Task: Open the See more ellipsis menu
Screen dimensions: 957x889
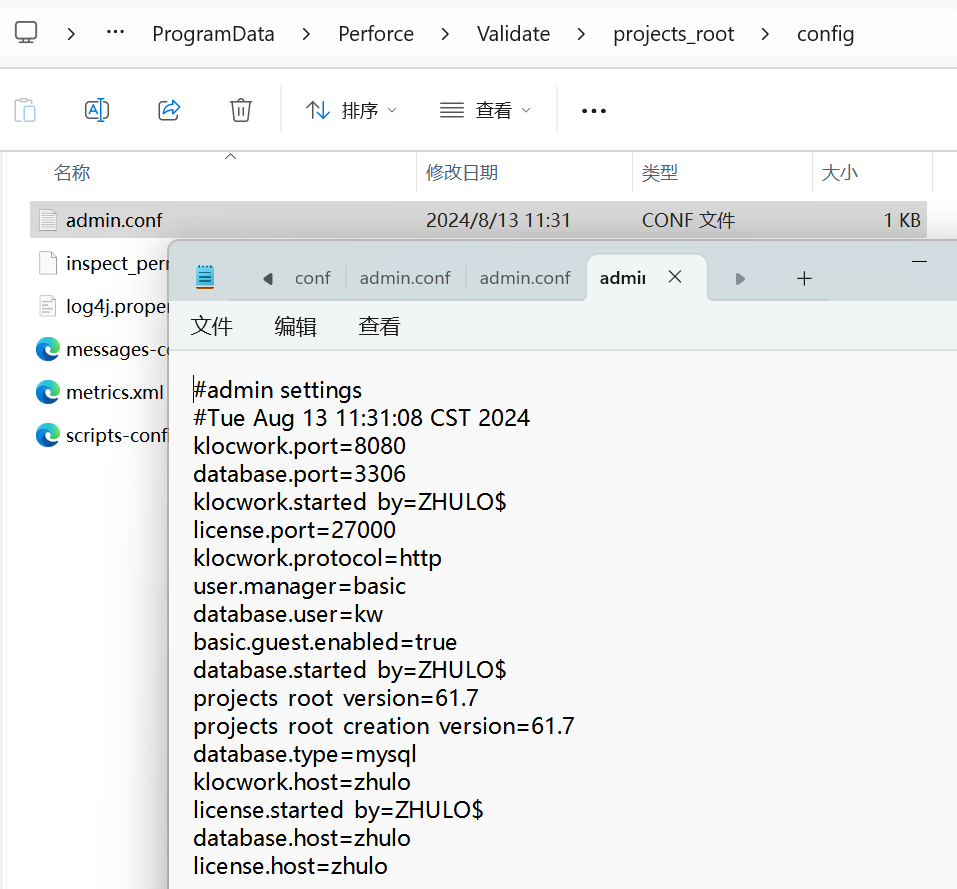Action: (x=594, y=111)
